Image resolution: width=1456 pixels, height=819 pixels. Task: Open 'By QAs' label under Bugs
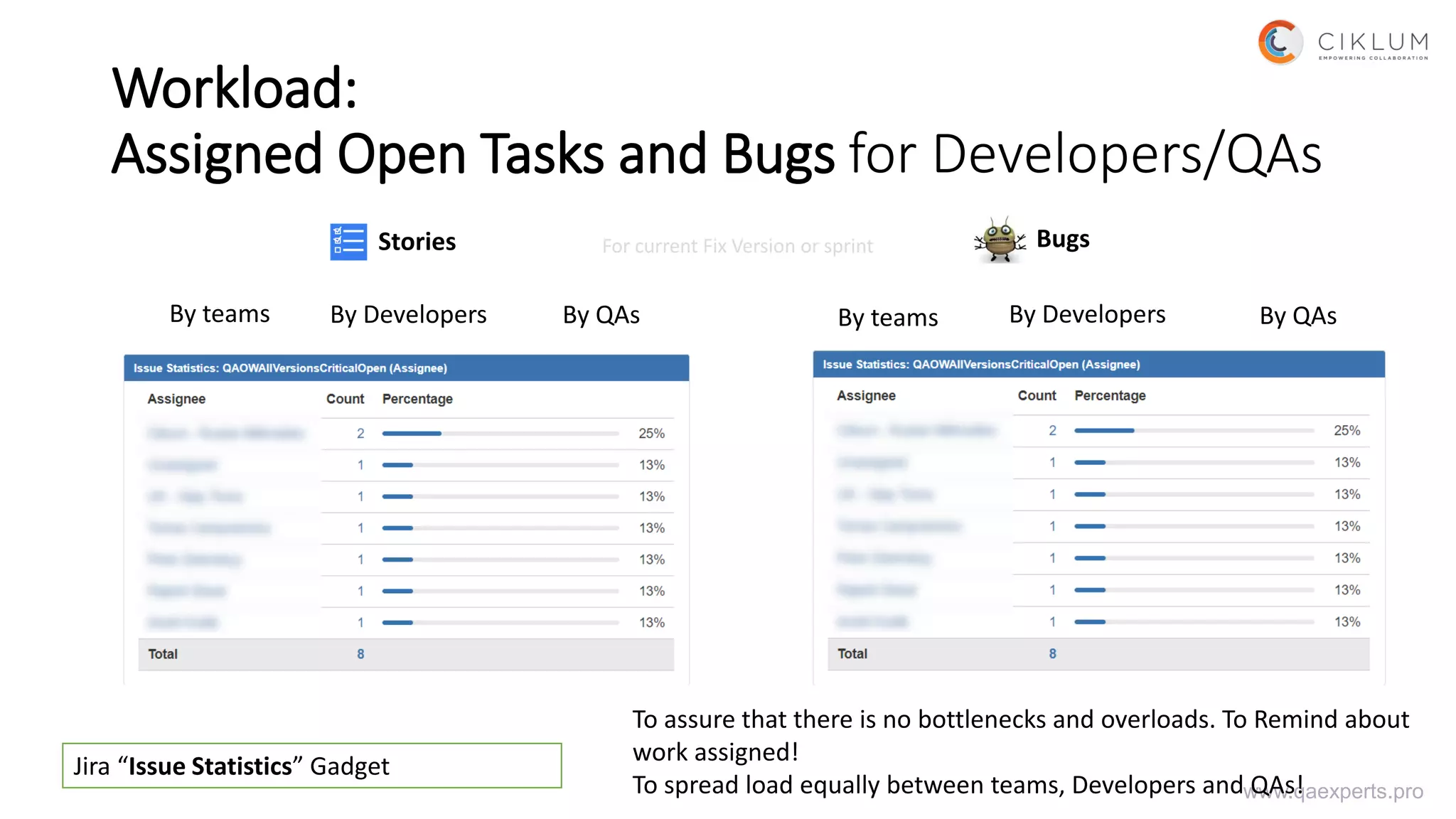[1298, 316]
